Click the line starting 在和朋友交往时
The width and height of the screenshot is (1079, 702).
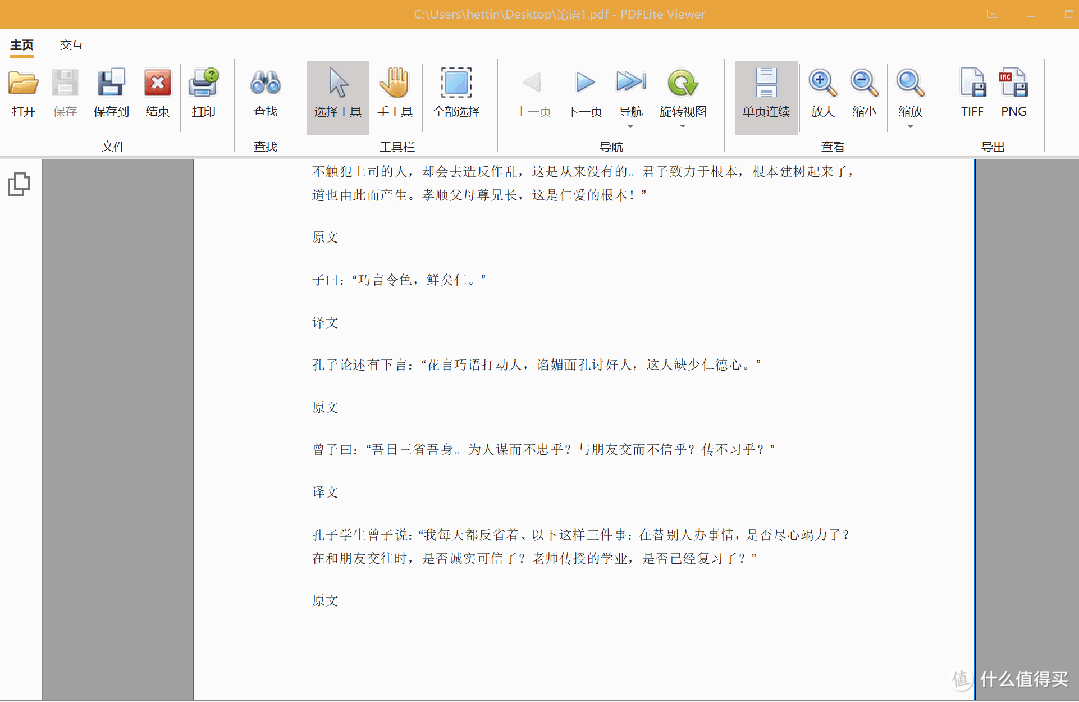click(535, 558)
